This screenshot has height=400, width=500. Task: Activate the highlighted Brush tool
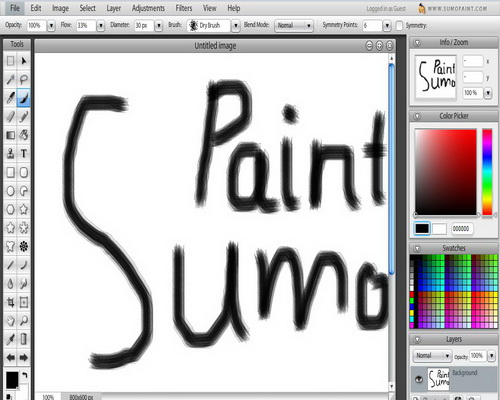(24, 98)
